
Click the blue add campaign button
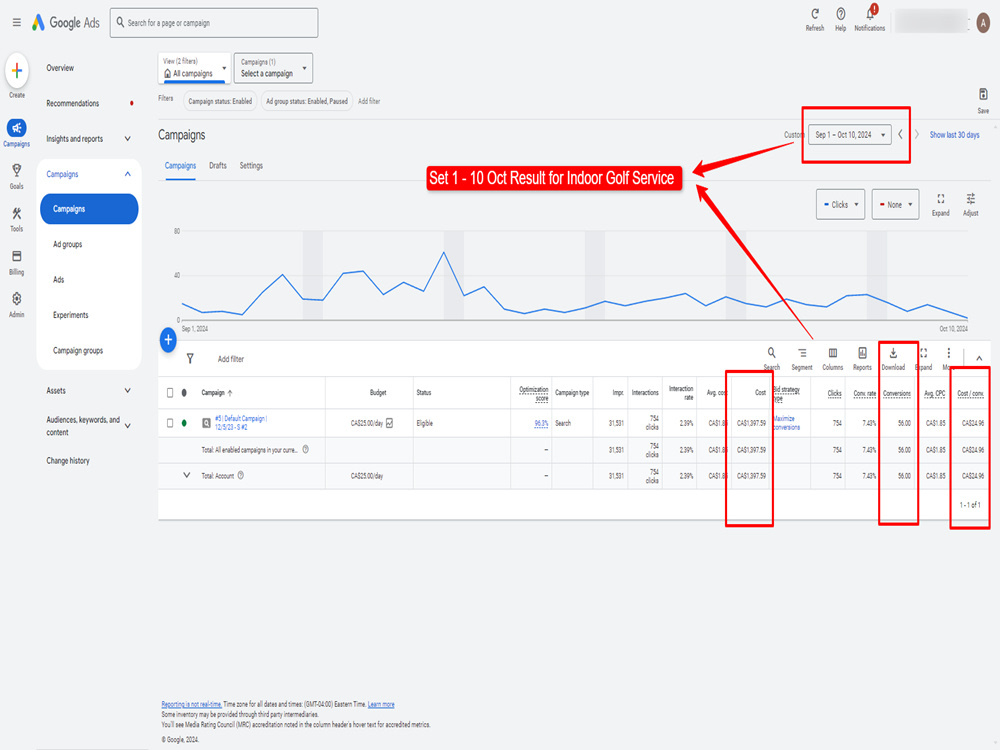(168, 340)
